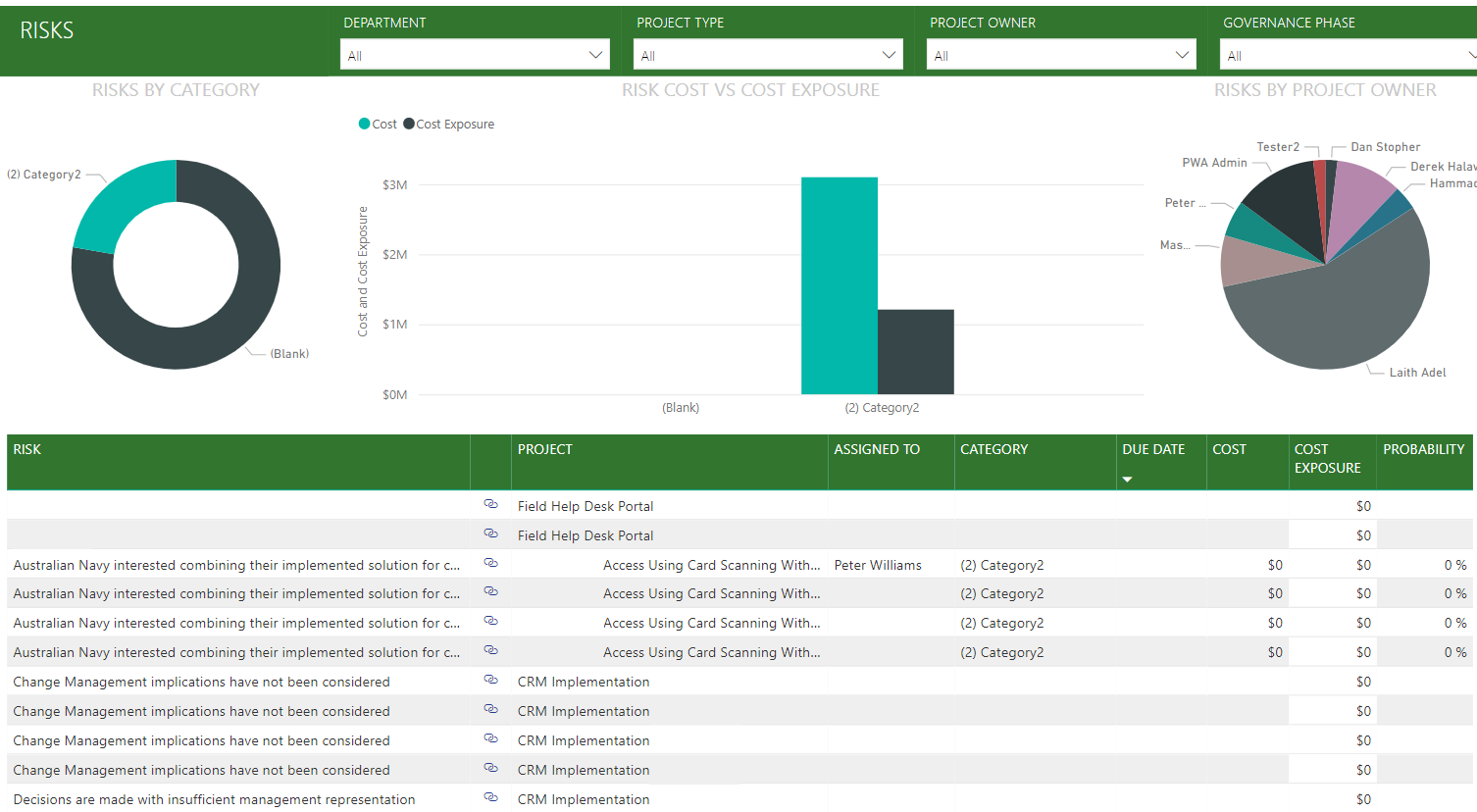Open the GOVERNANCE PHASE dropdown
Screen dimensions: 1477x812
tap(1470, 54)
